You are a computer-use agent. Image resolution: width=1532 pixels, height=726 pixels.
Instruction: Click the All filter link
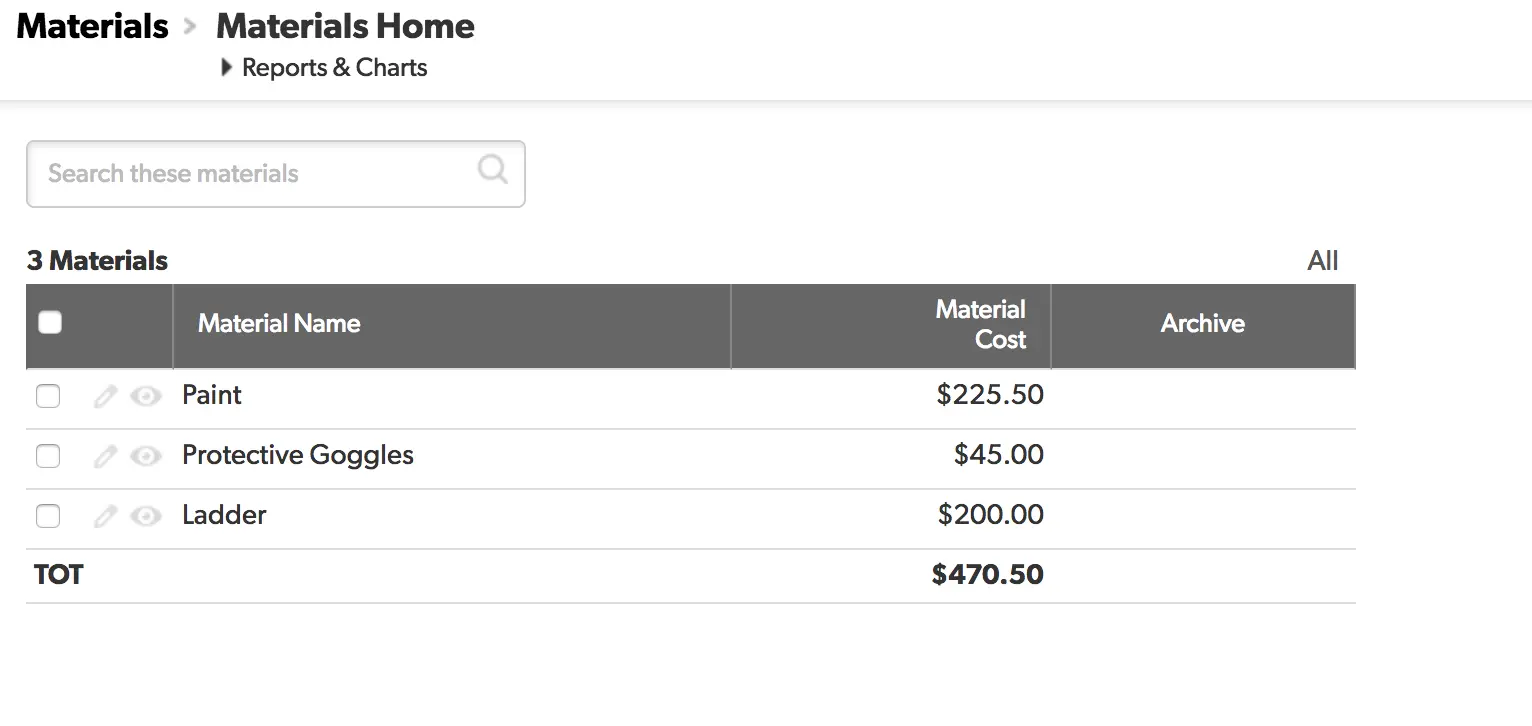(x=1322, y=260)
